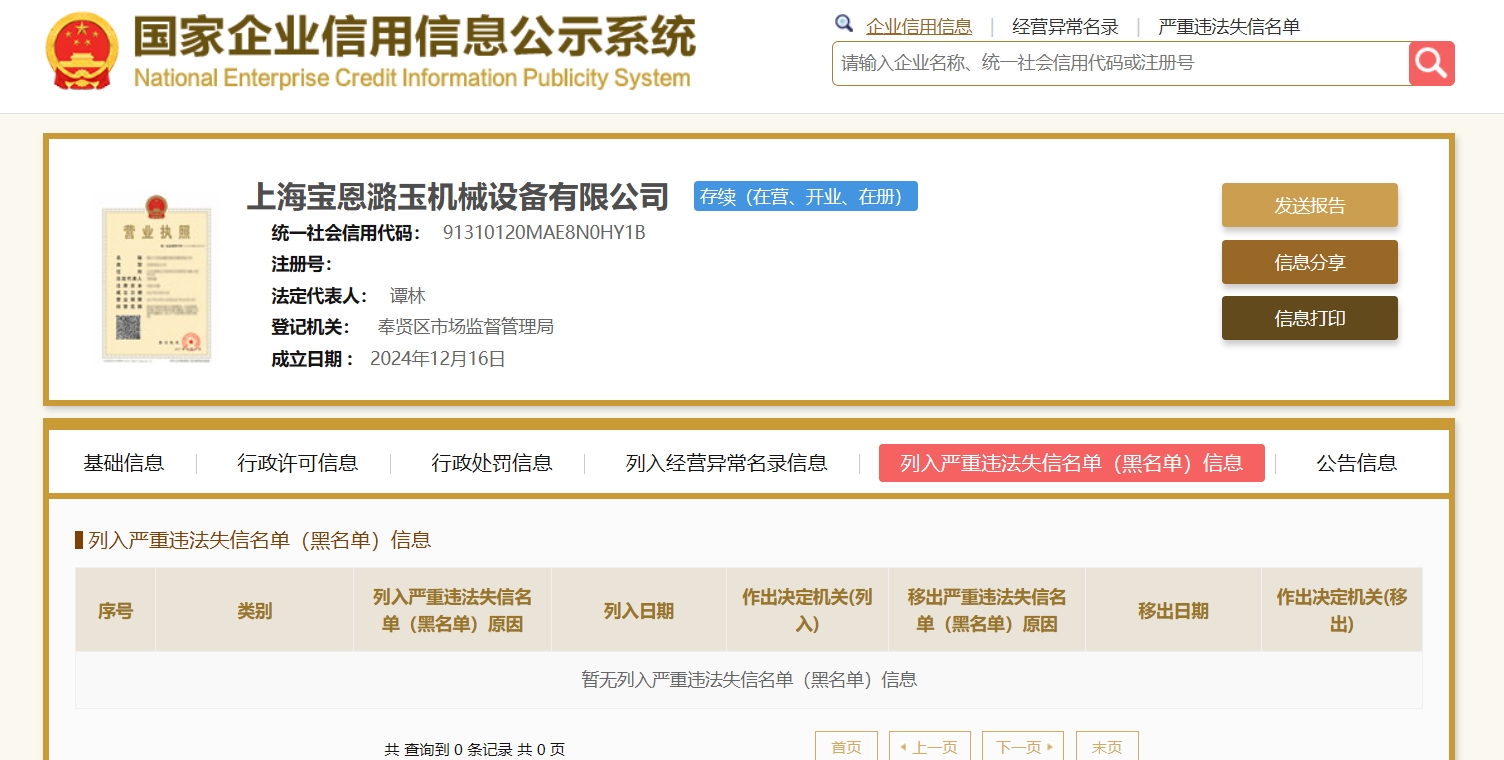1504x760 pixels.
Task: Go to first page with 首页
Action: point(846,747)
